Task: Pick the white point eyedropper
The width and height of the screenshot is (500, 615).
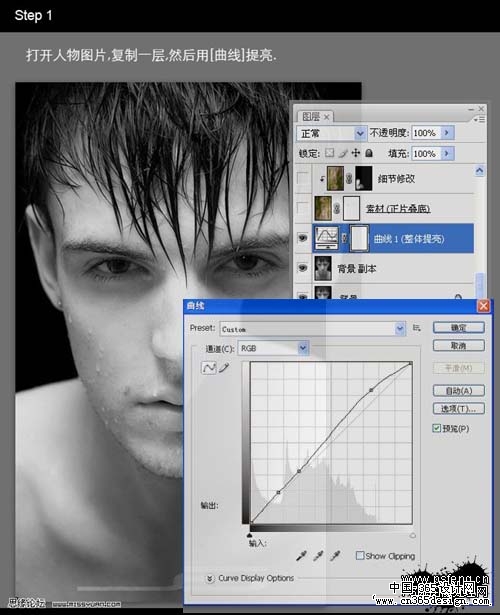Action: coord(335,555)
